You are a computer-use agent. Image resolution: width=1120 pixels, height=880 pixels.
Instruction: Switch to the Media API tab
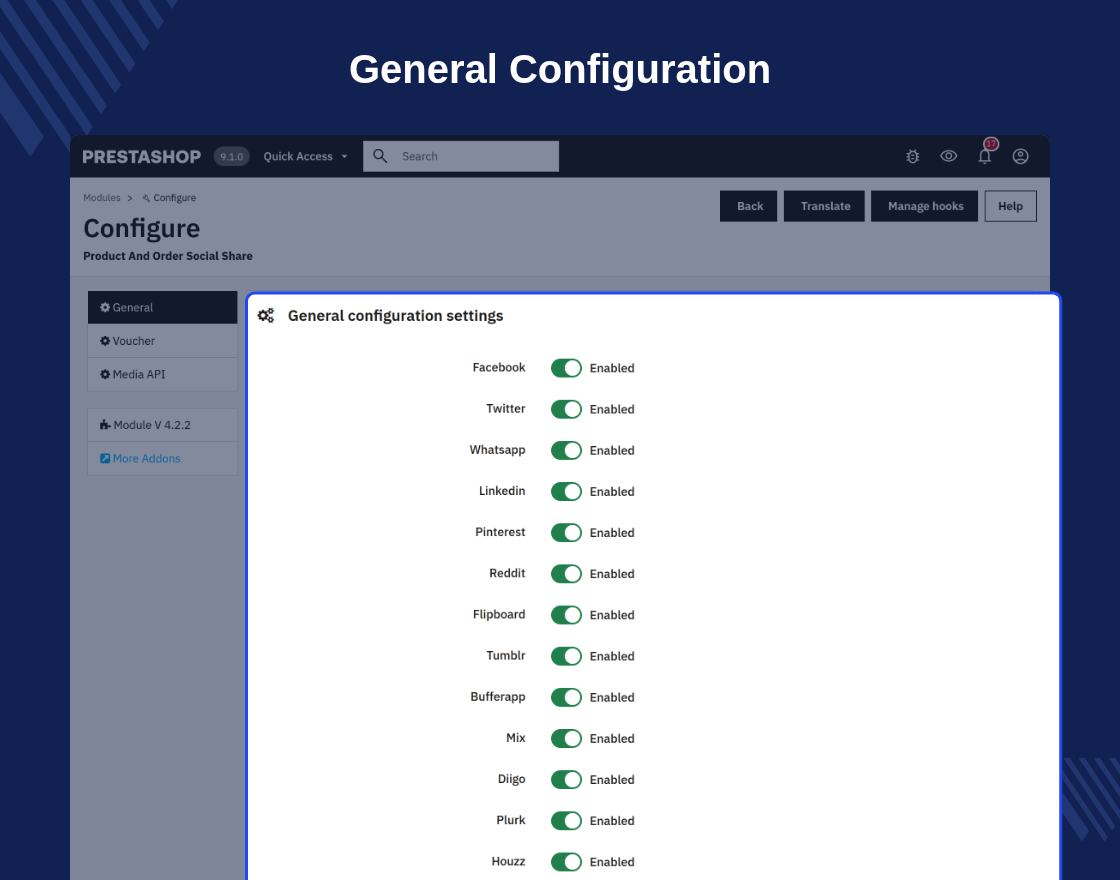pyautogui.click(x=163, y=374)
